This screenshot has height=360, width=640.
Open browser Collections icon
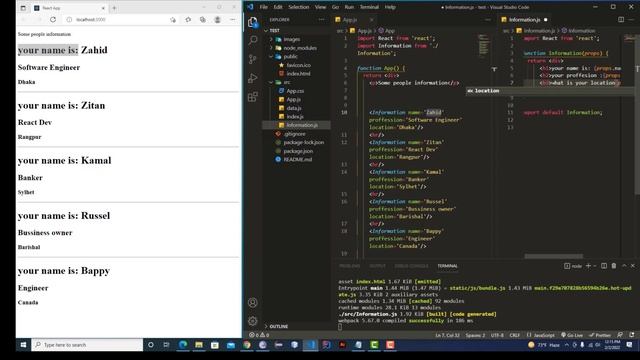202,19
